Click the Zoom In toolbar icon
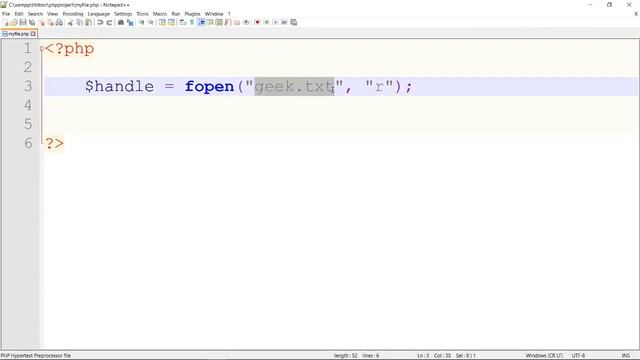 tap(142, 22)
